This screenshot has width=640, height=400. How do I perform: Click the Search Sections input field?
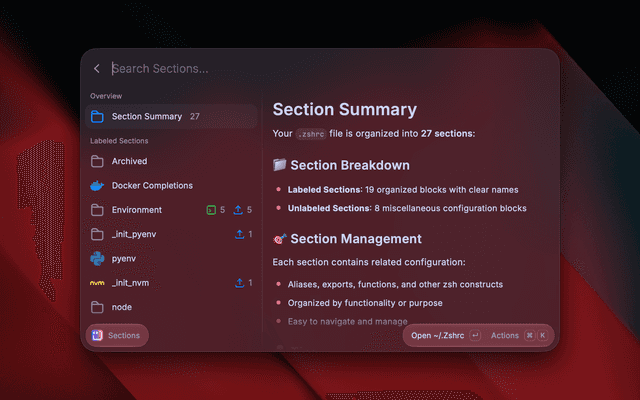(x=331, y=69)
